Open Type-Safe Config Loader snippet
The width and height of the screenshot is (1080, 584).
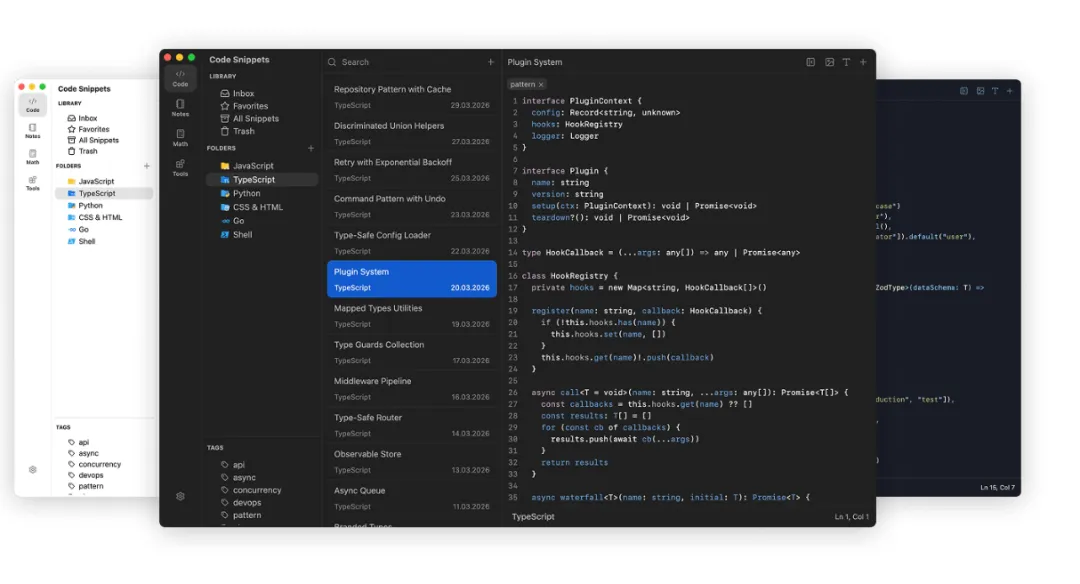coord(412,242)
